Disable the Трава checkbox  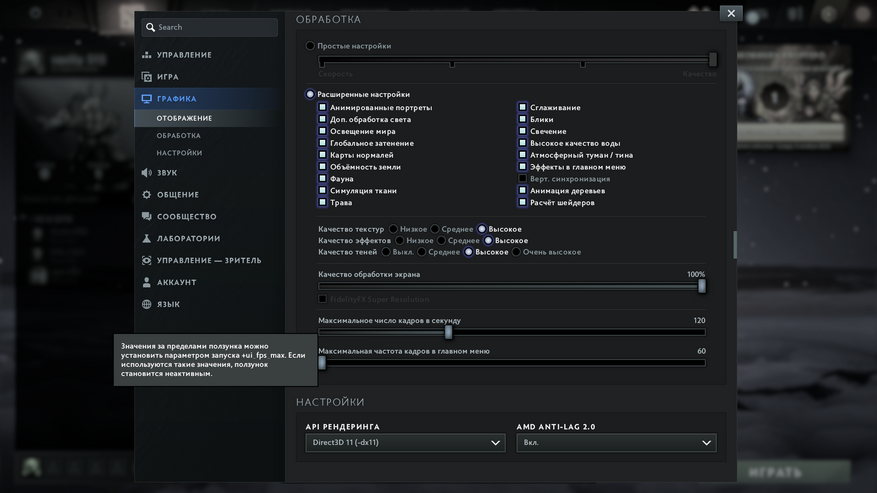tap(322, 203)
